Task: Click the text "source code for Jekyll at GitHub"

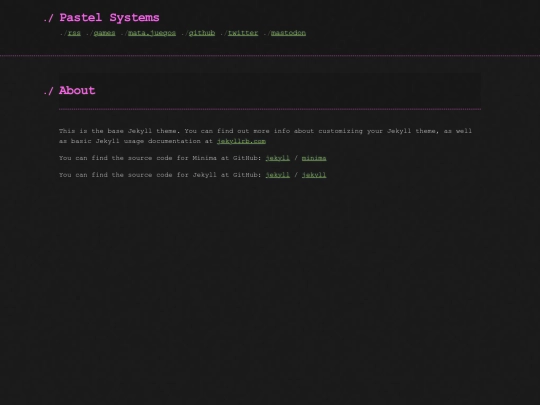Action: coord(194,175)
